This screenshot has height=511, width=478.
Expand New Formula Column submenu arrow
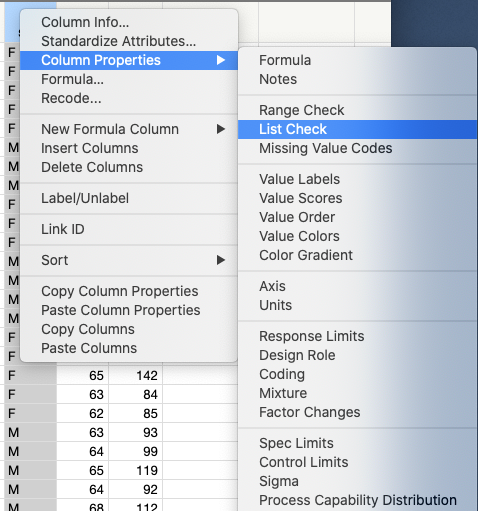coord(220,129)
